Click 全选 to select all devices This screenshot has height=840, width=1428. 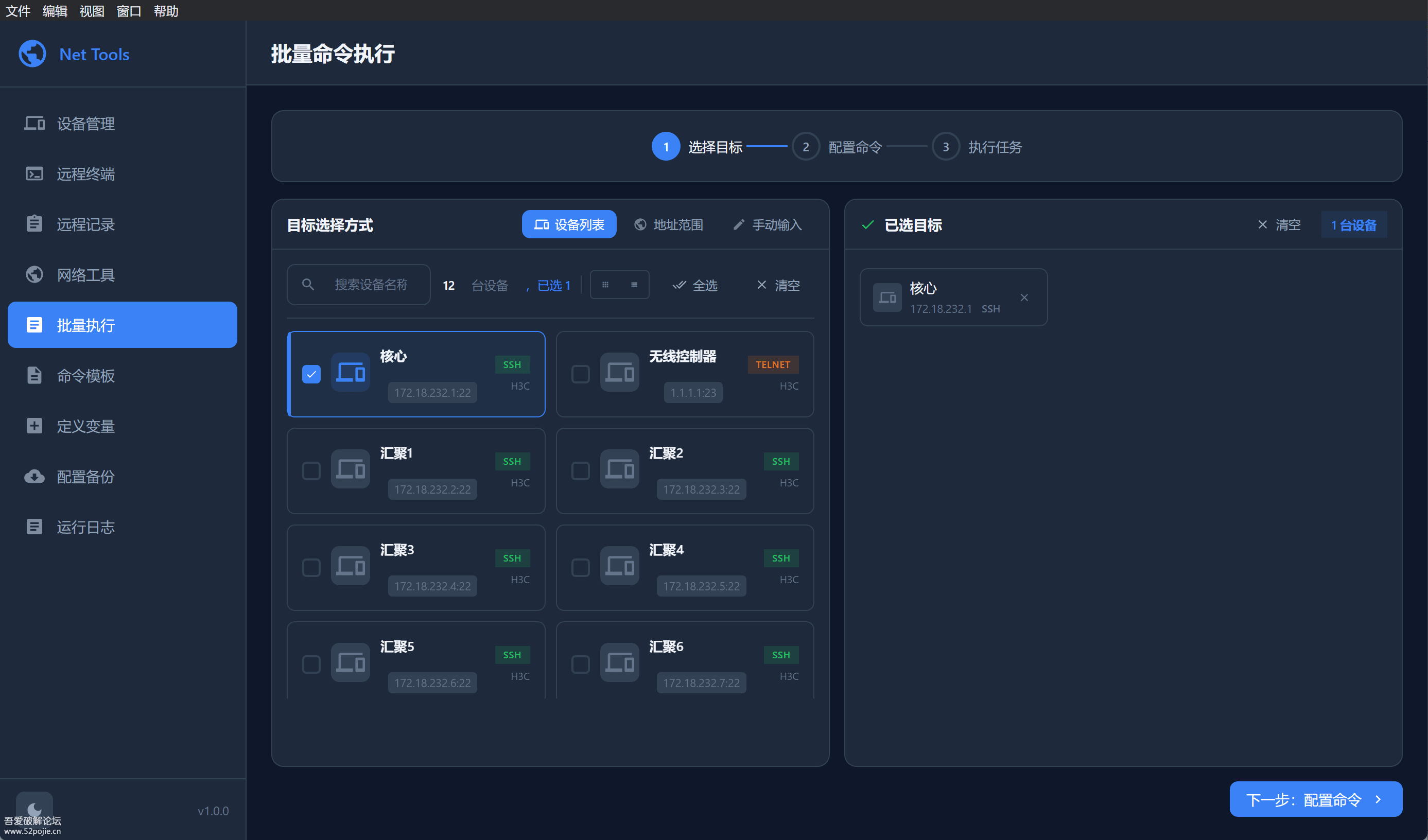click(695, 285)
